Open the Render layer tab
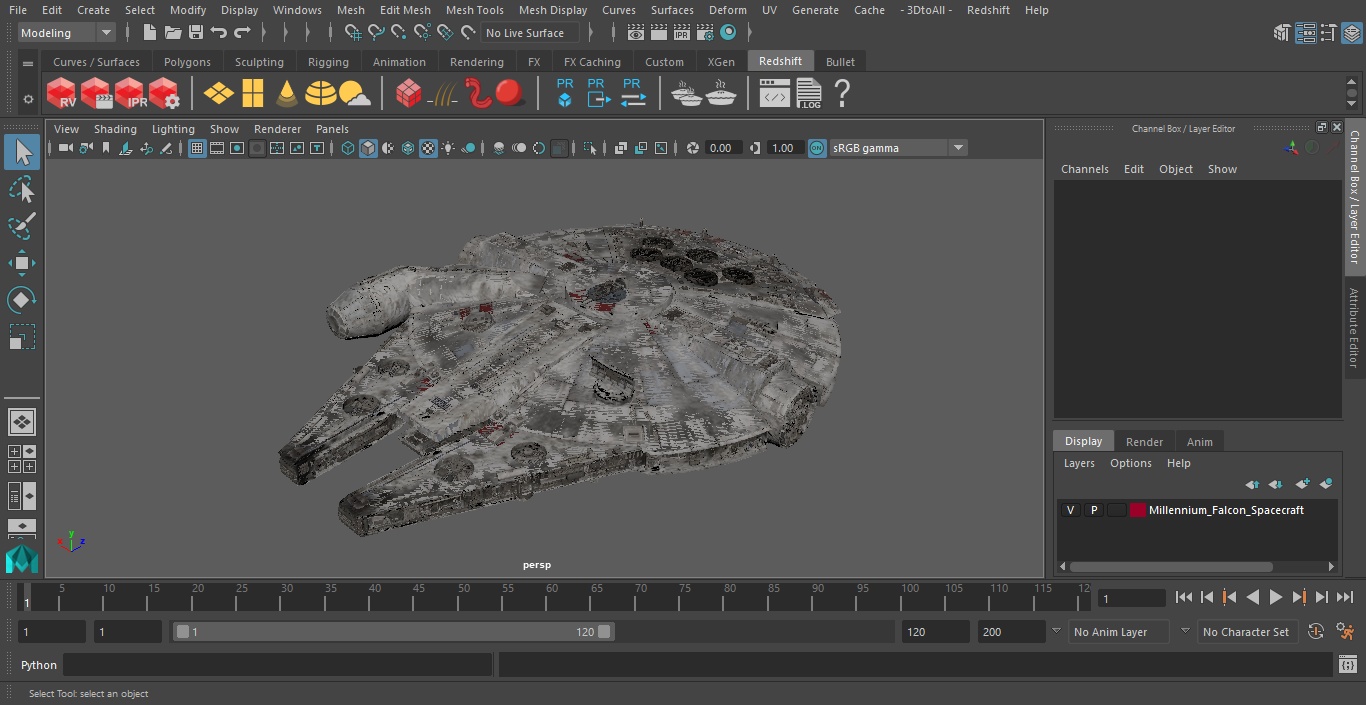Viewport: 1366px width, 705px height. 1144,442
